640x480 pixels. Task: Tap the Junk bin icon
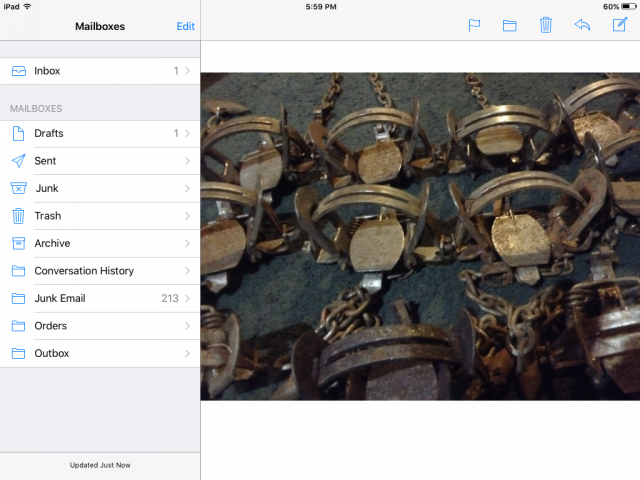click(18, 188)
